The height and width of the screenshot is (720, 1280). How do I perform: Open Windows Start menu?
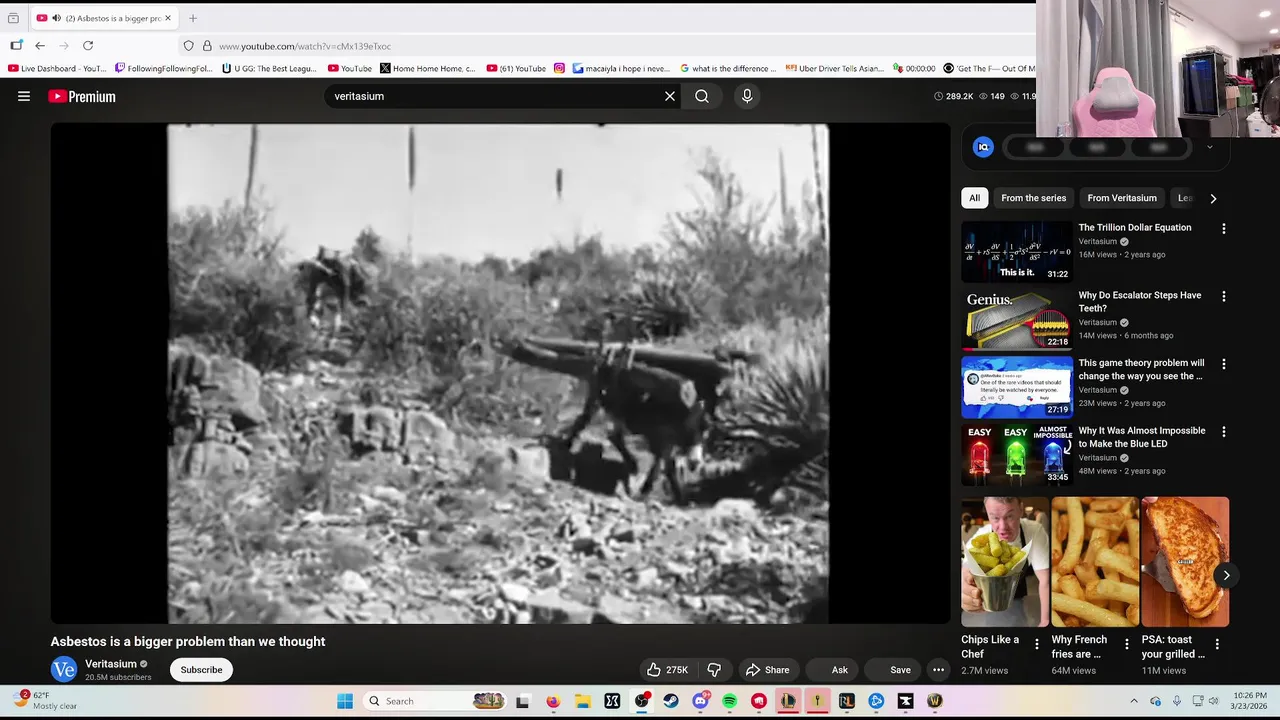(345, 701)
